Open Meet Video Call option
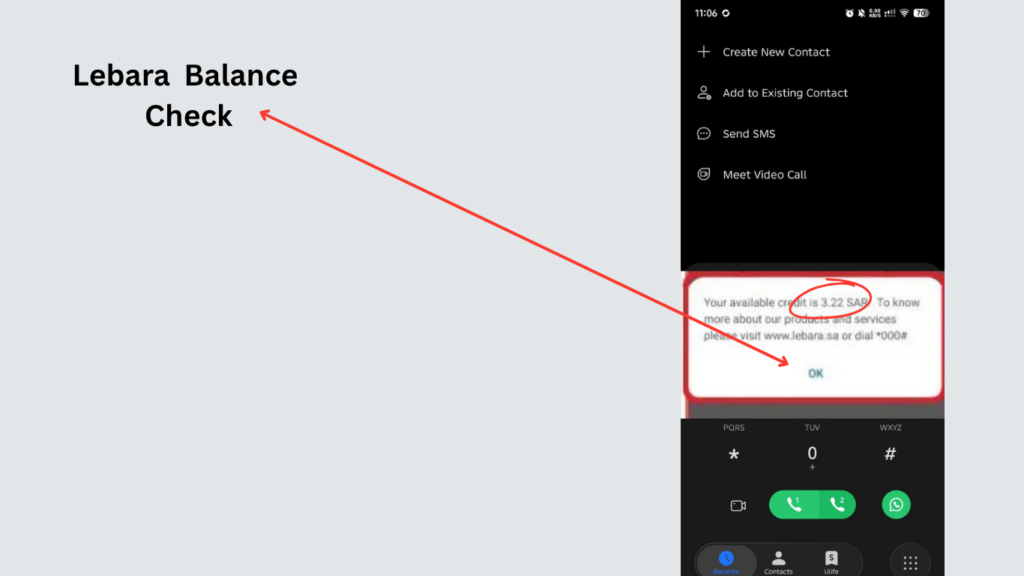The width and height of the screenshot is (1024, 576). coord(765,175)
